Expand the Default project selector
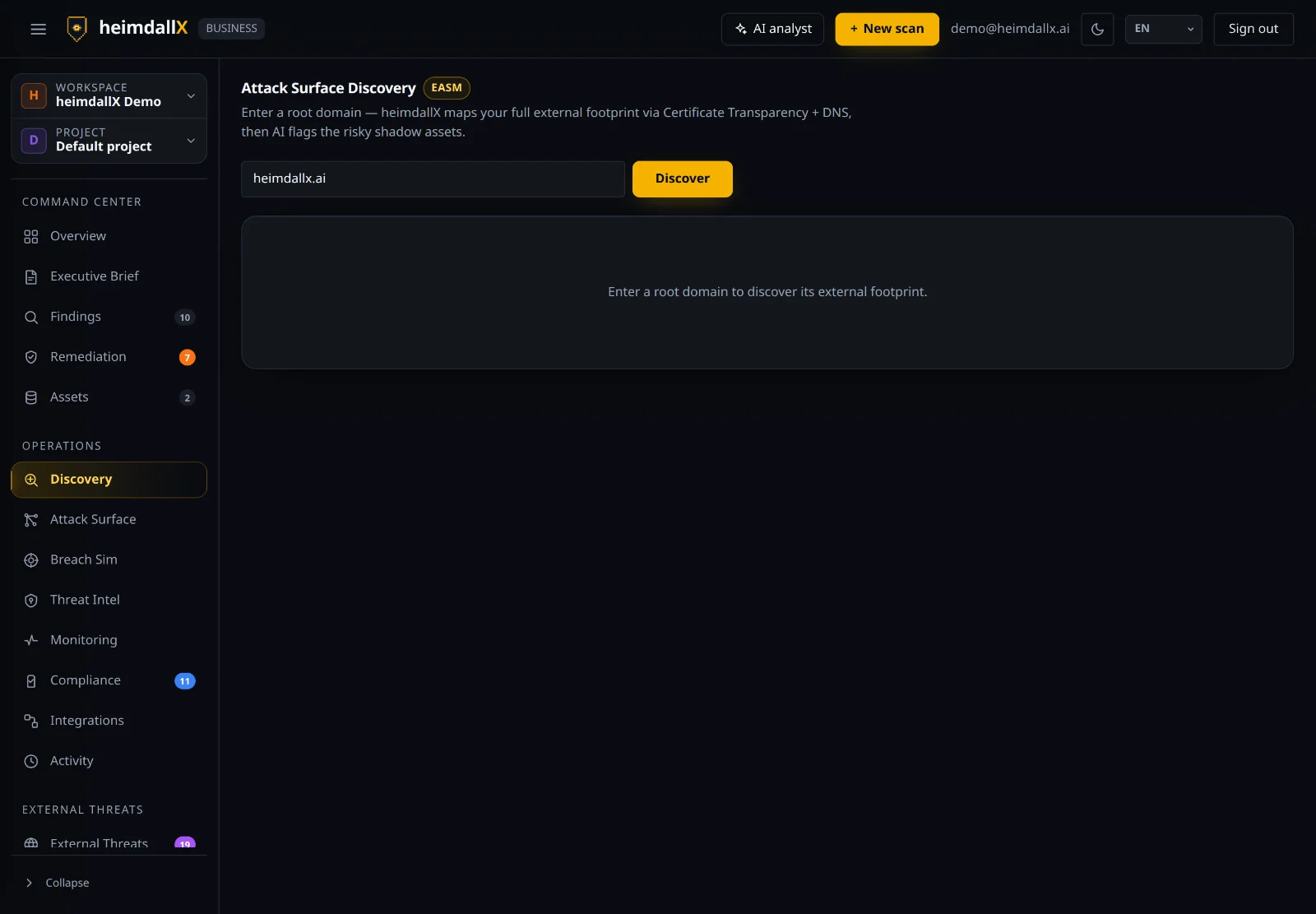The image size is (1316, 914). click(109, 141)
